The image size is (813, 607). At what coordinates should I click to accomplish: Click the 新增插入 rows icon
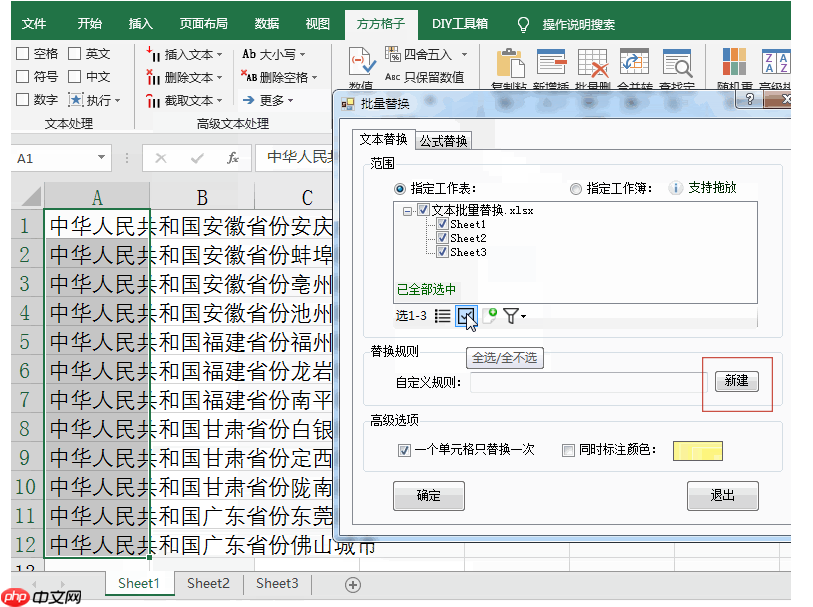click(551, 63)
